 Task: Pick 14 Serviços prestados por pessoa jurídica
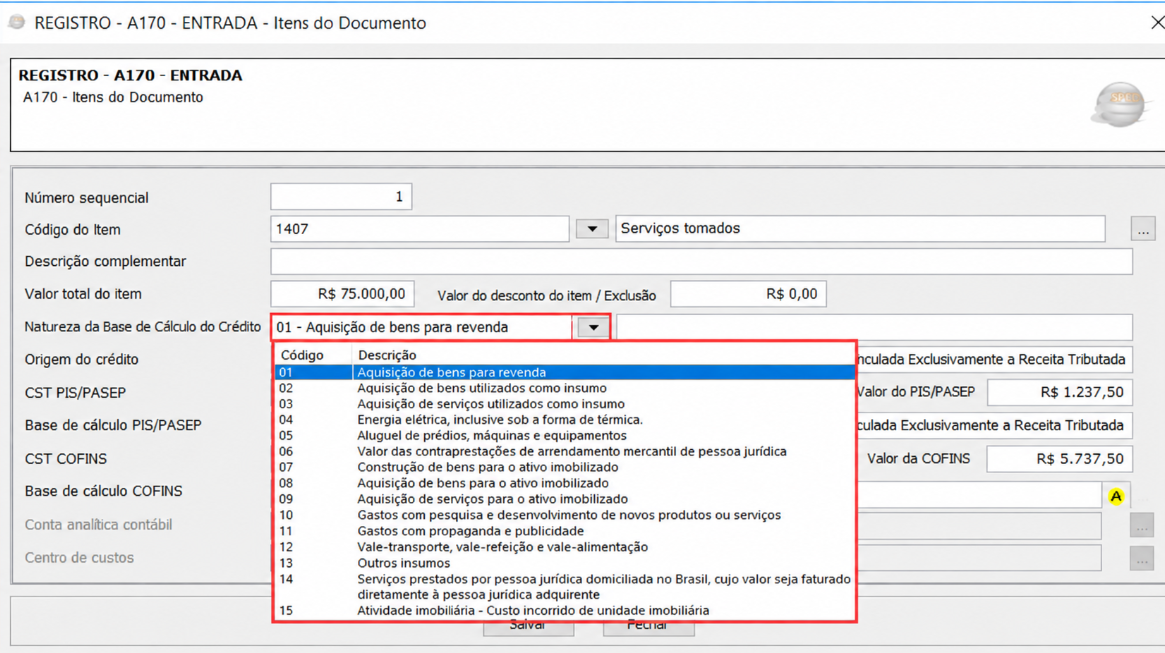pos(565,587)
